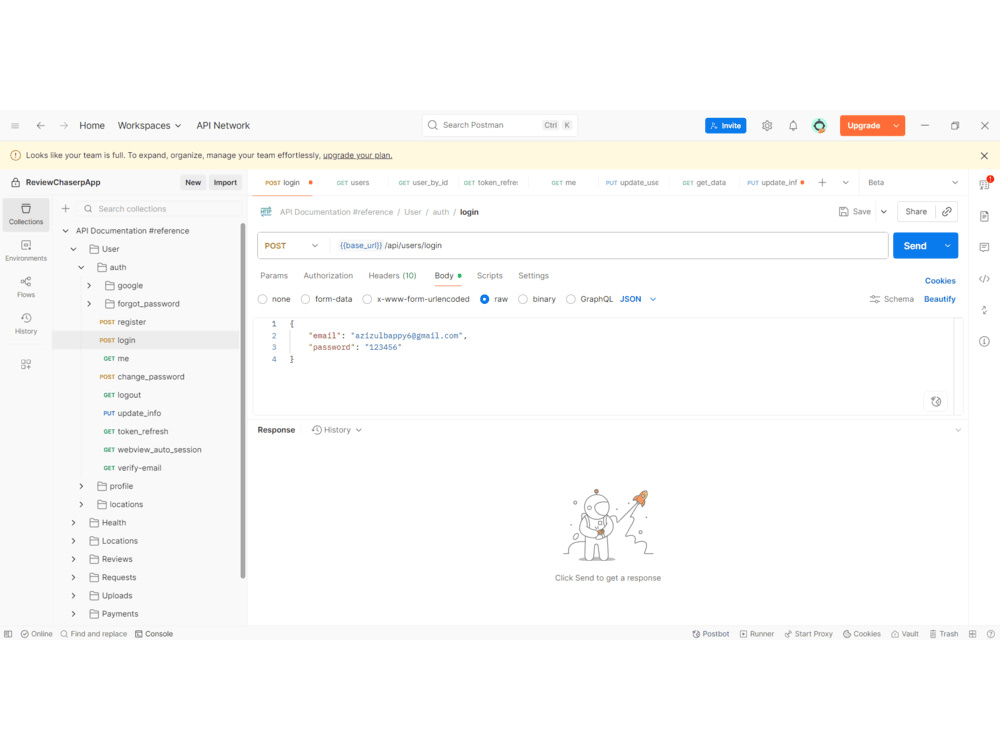The image size is (1000, 750).
Task: Add a new request tab
Action: coord(822,182)
